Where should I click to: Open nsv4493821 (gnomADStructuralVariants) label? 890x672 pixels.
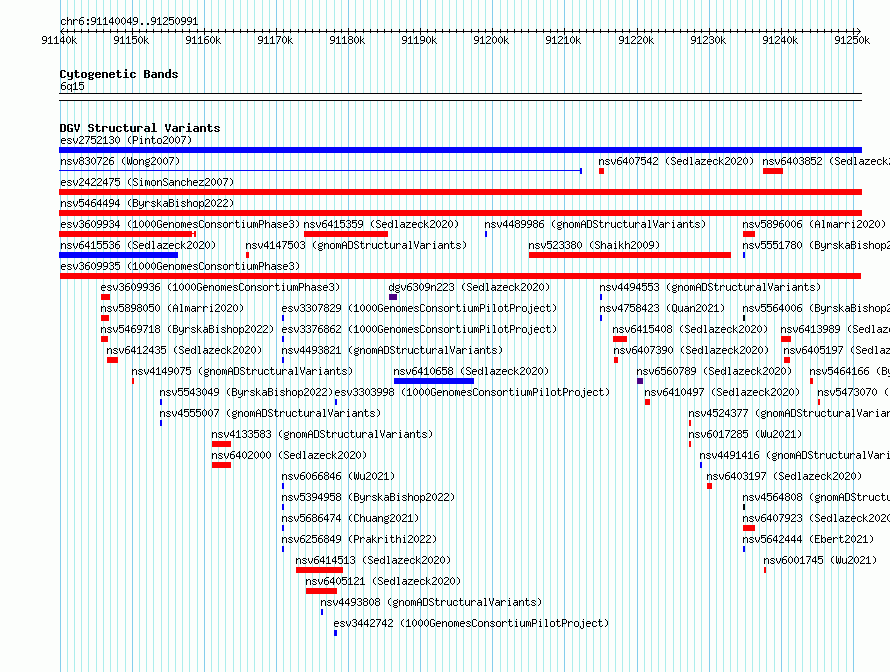(392, 350)
